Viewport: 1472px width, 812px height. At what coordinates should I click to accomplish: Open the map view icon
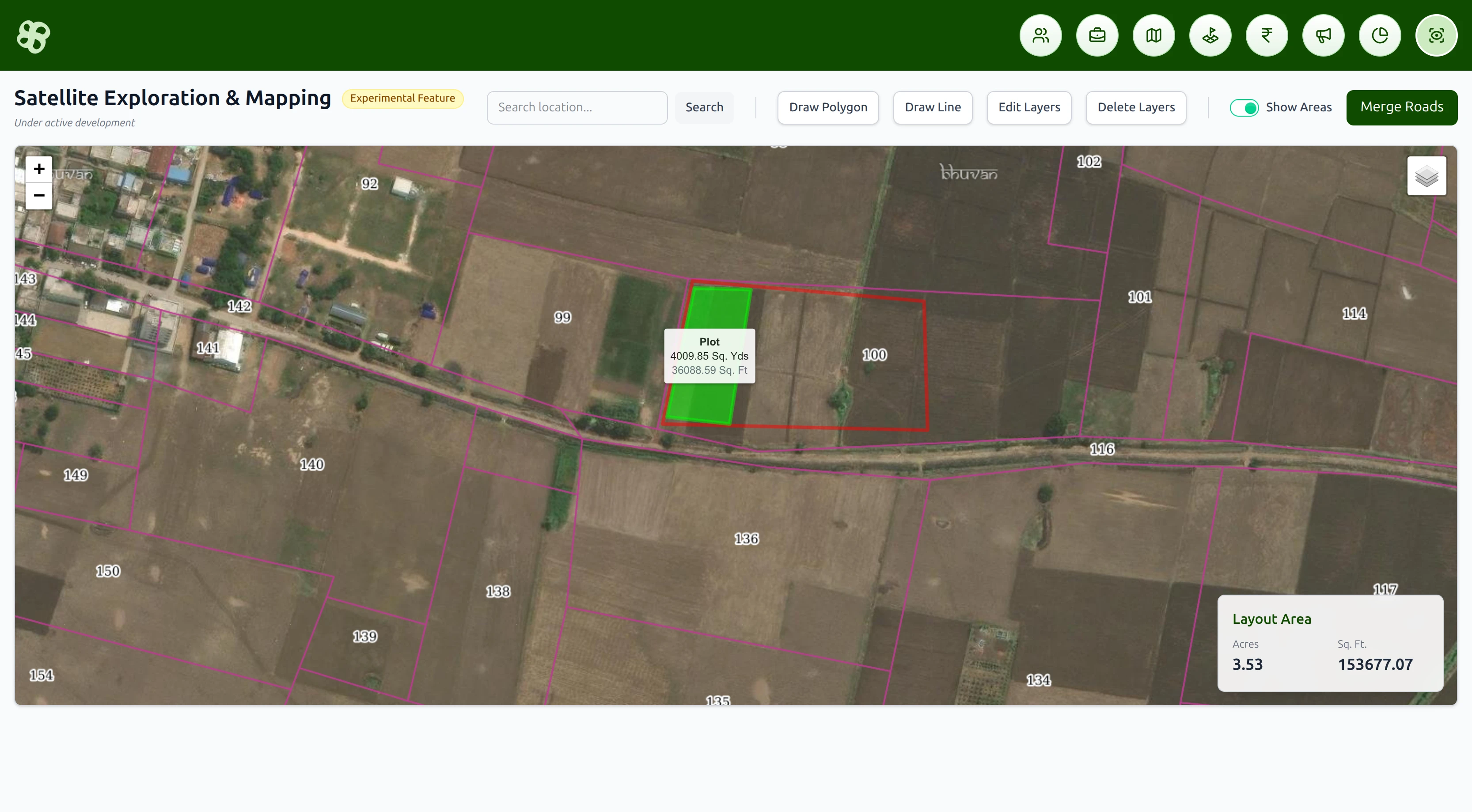click(x=1153, y=35)
